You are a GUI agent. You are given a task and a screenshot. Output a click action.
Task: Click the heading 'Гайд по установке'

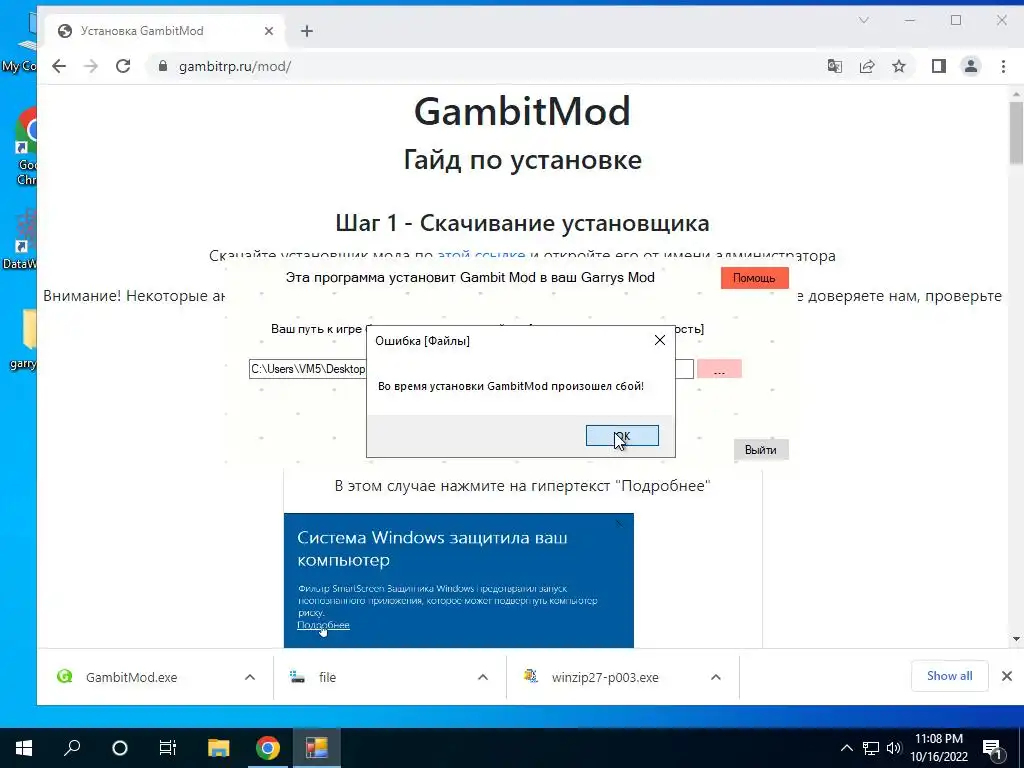click(522, 160)
